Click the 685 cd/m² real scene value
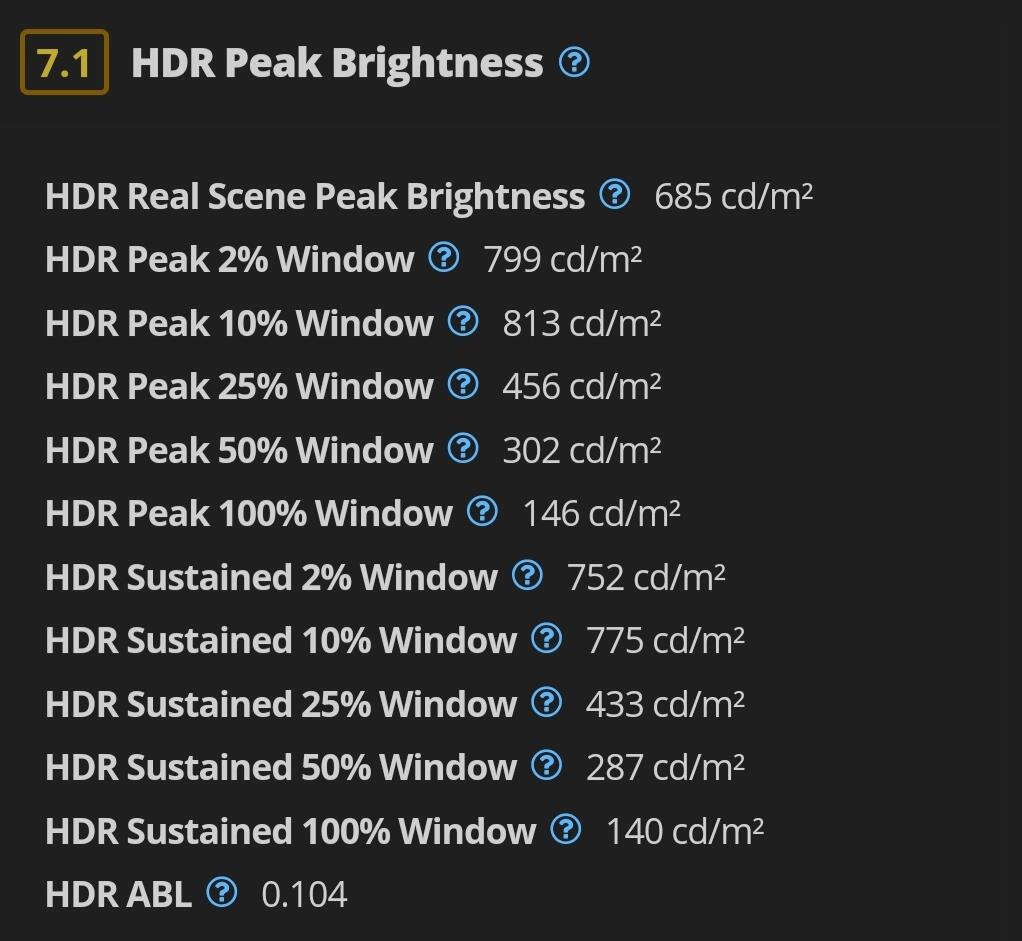Screen dimensions: 1022x941 (733, 196)
